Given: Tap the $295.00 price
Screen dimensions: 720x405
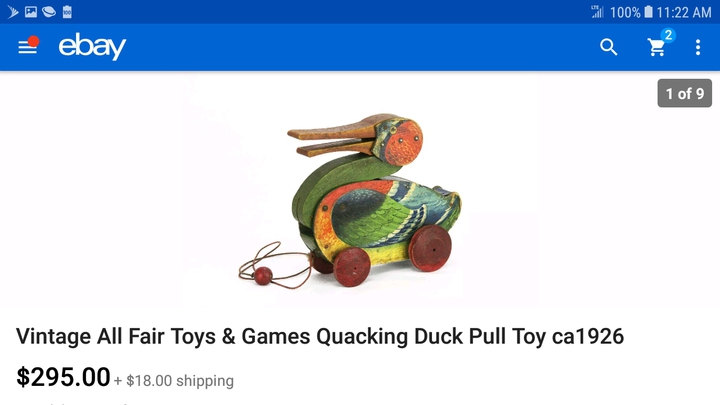Looking at the screenshot, I should point(63,377).
